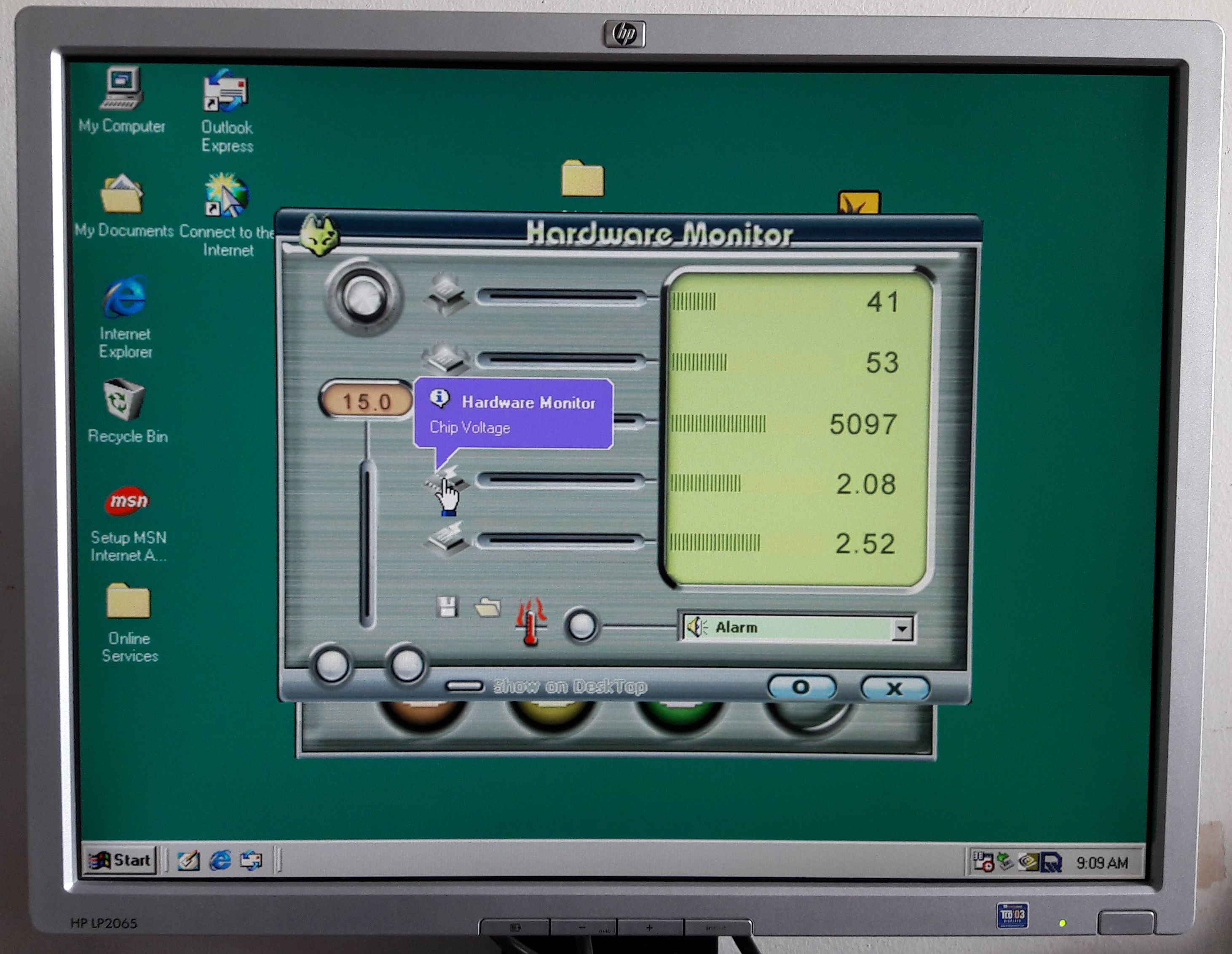1232x954 pixels.
Task: Toggle the Show on DeskTop switch
Action: coord(464,686)
